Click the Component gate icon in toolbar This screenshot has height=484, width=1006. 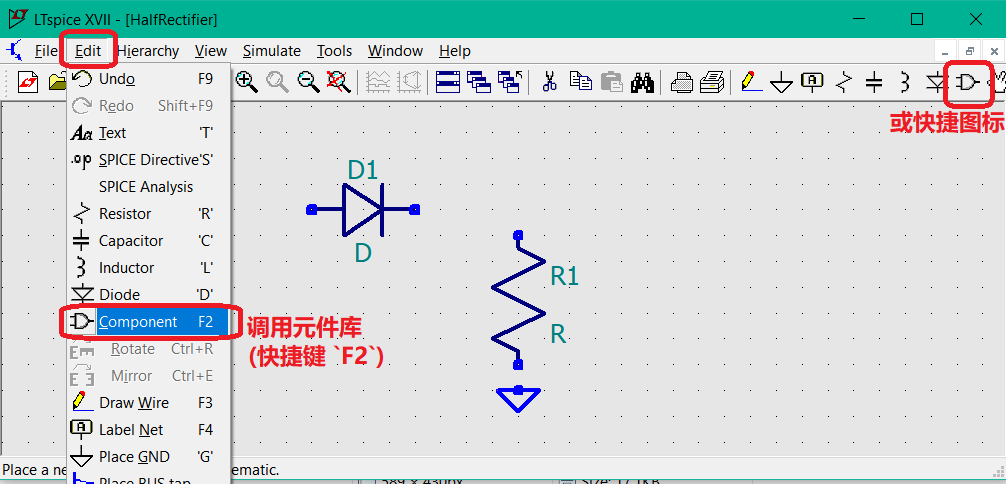pyautogui.click(x=967, y=81)
